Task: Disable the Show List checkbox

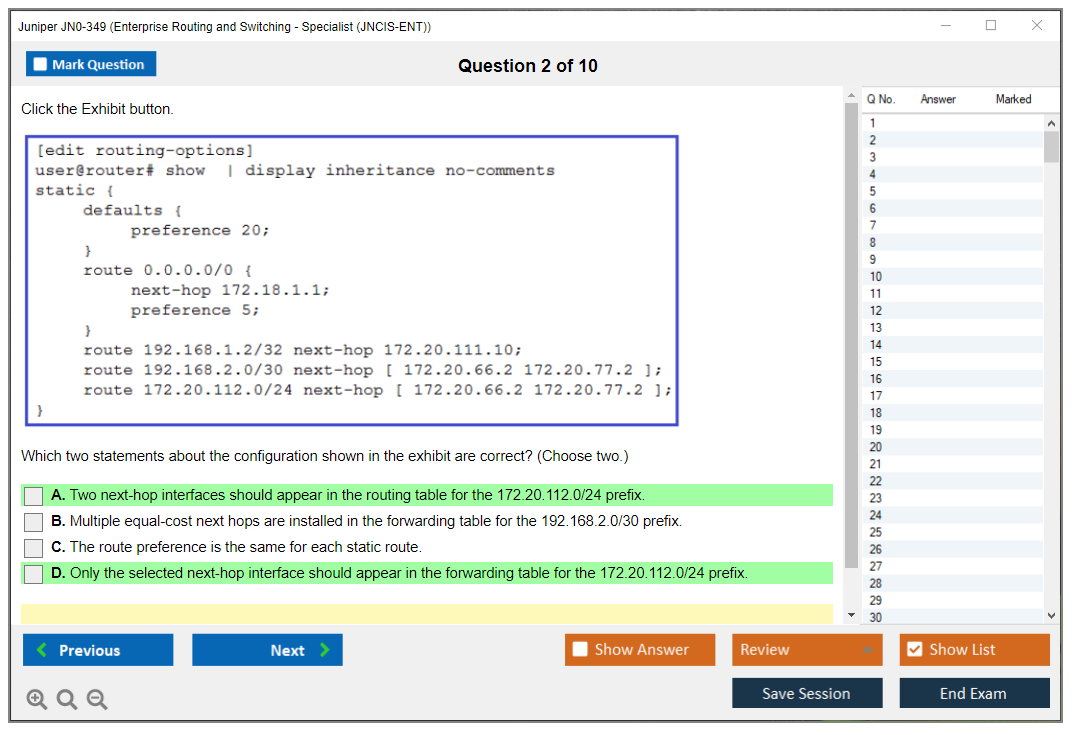Action: [914, 650]
